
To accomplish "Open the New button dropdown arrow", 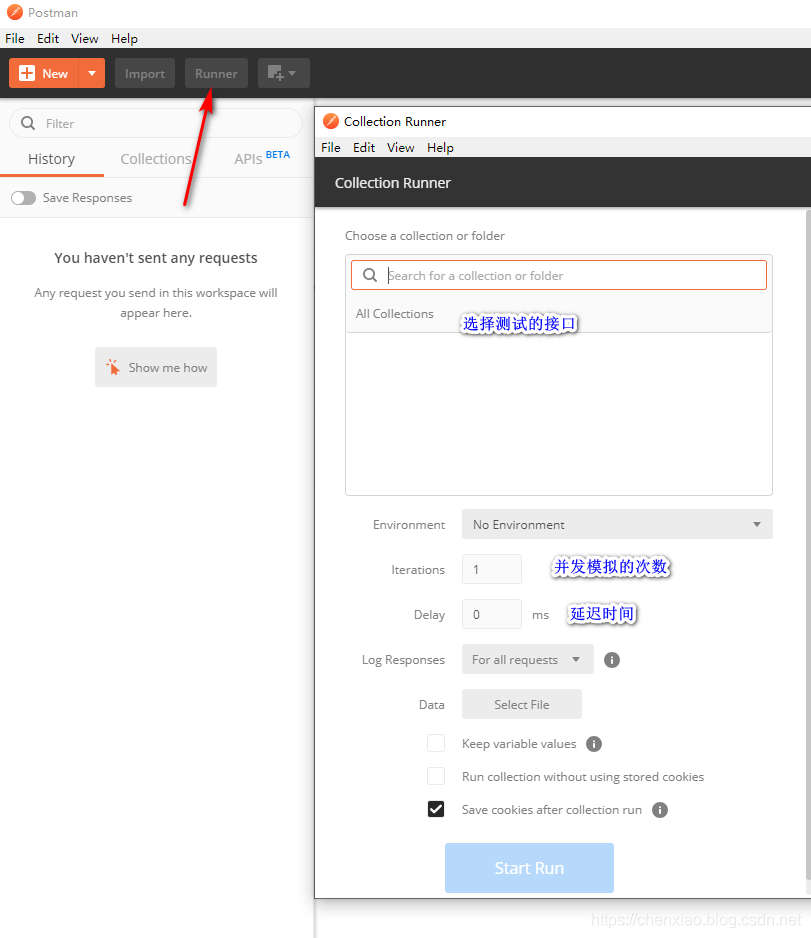I will tap(92, 74).
